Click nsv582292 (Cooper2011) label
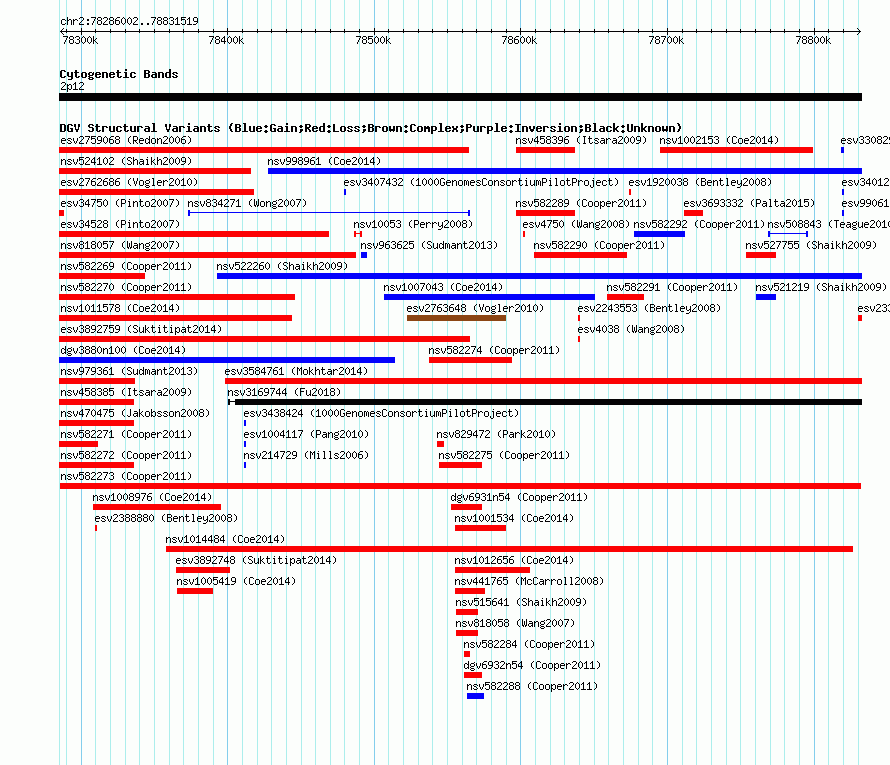The height and width of the screenshot is (765, 890). tap(699, 224)
